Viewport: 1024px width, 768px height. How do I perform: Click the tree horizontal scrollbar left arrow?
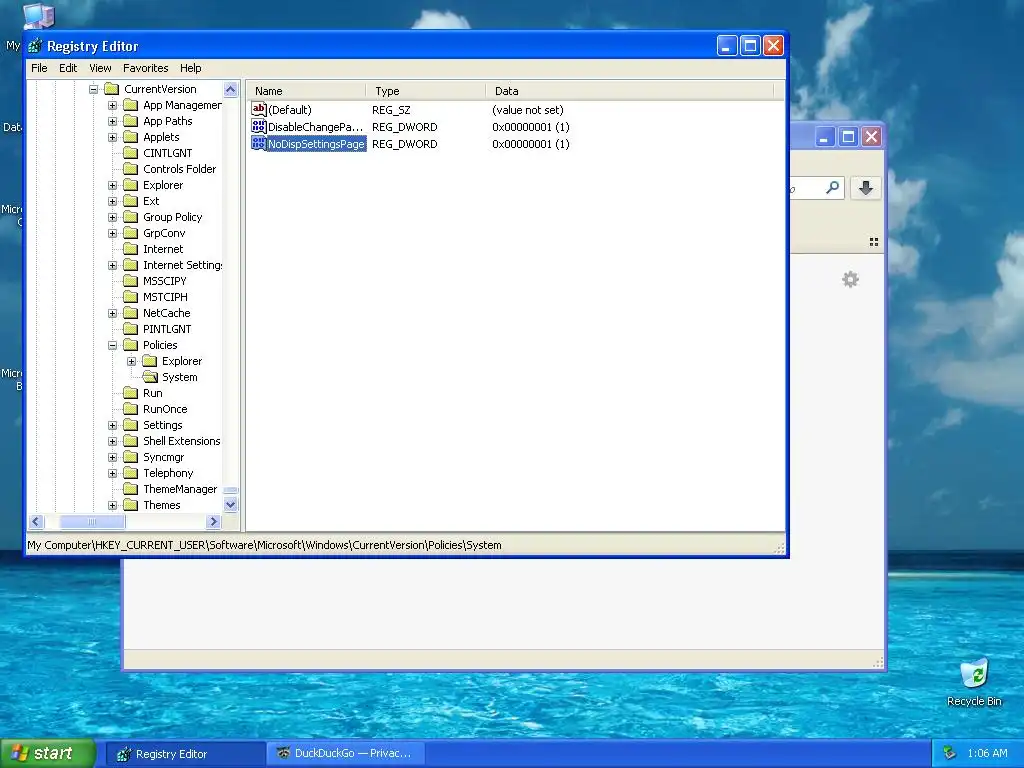36,521
